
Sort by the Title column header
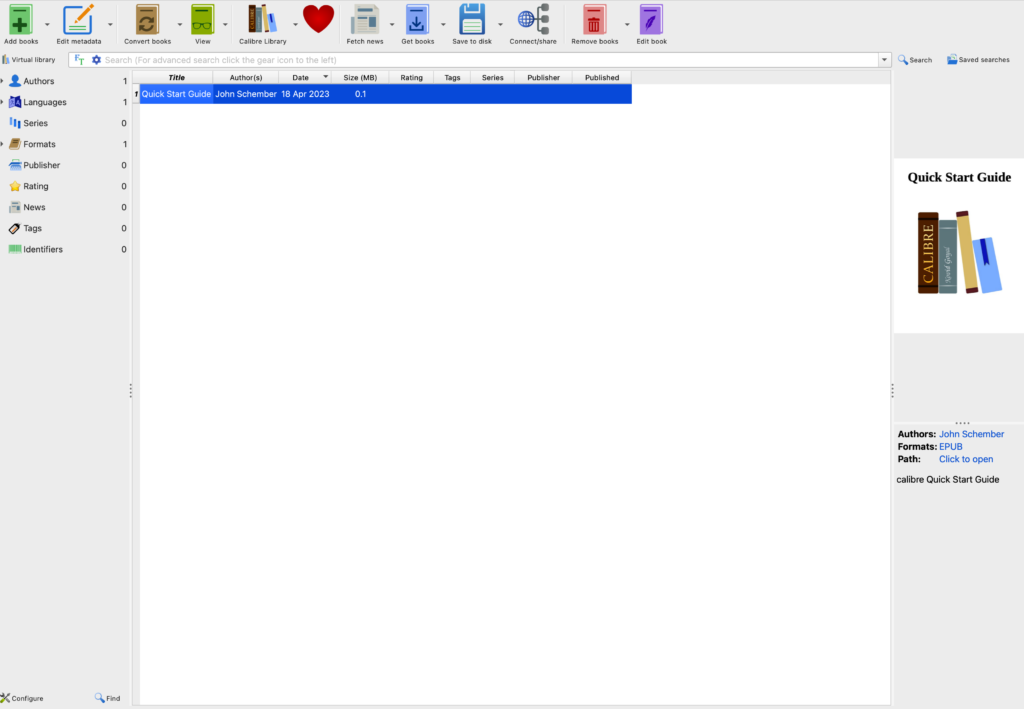click(176, 77)
